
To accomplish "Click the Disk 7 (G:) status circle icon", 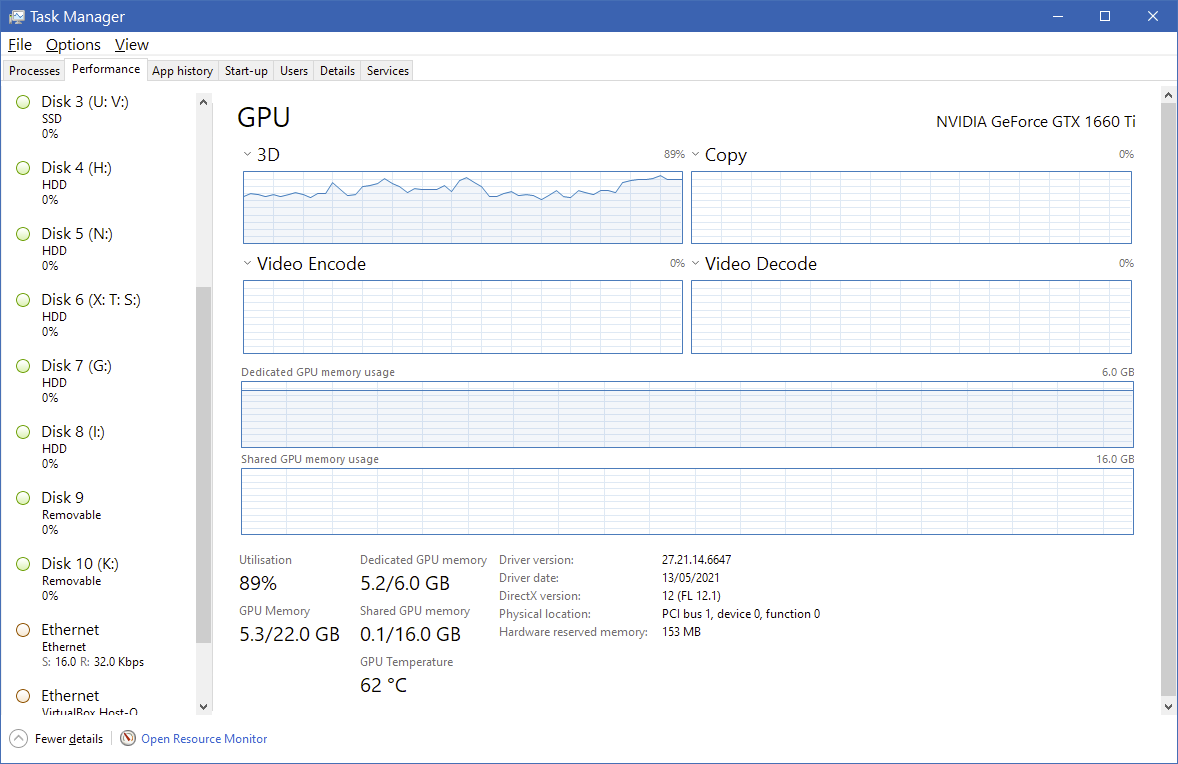I will tap(23, 366).
